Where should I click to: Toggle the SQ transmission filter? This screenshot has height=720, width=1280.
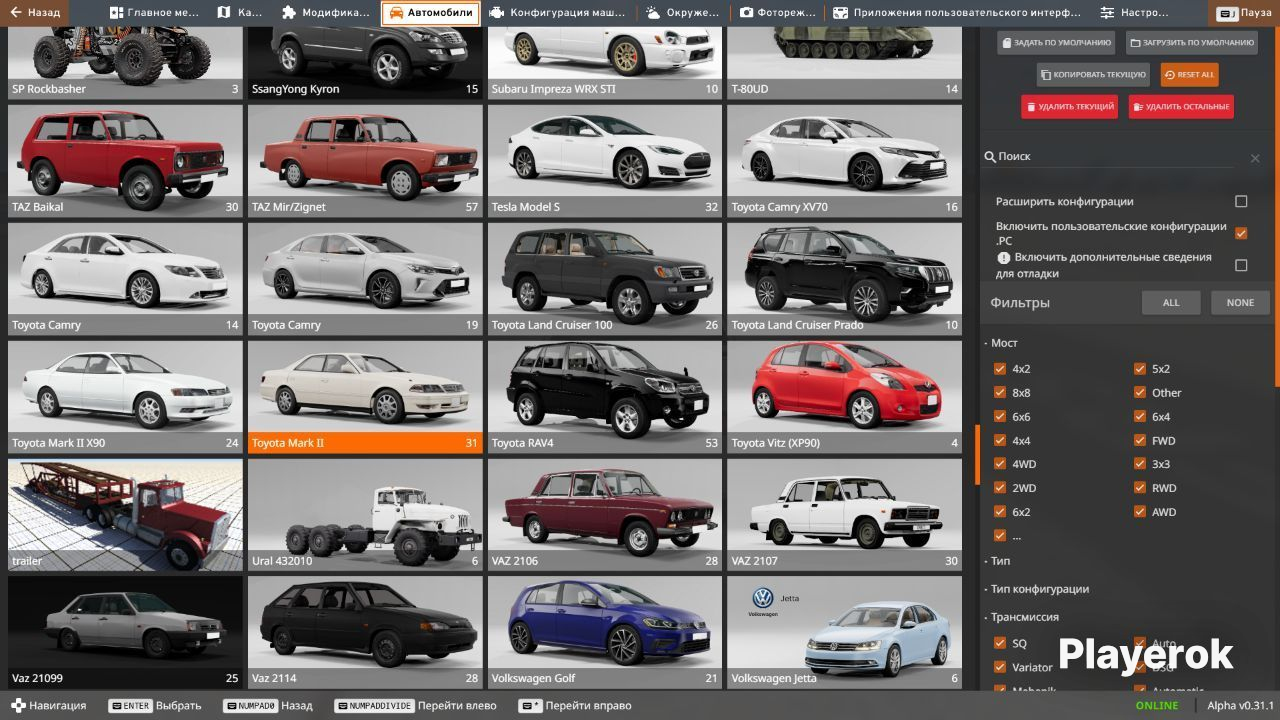coord(1000,643)
